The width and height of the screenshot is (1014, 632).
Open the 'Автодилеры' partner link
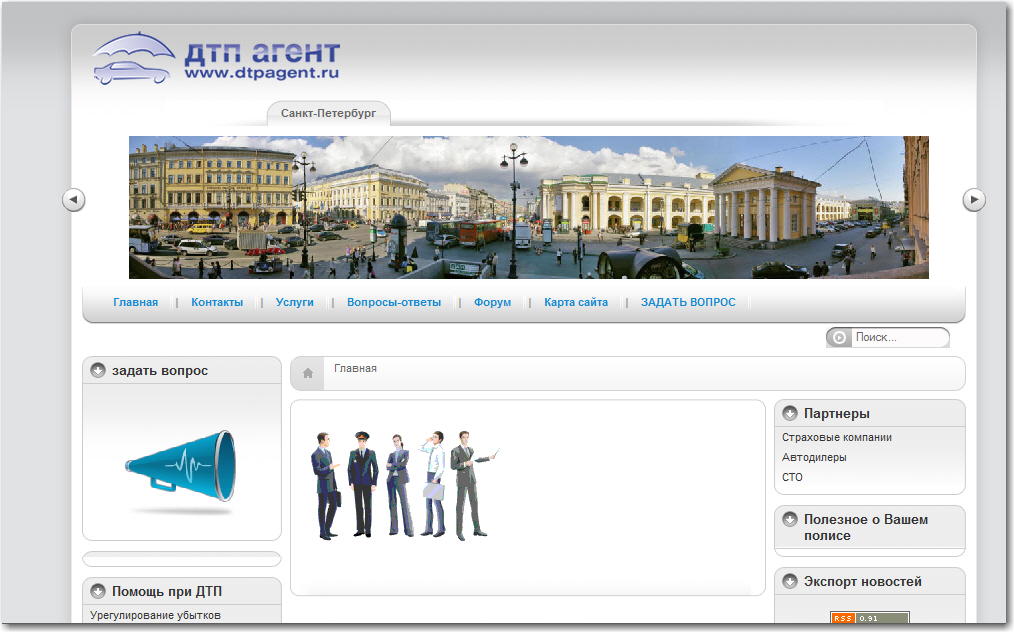pos(814,457)
